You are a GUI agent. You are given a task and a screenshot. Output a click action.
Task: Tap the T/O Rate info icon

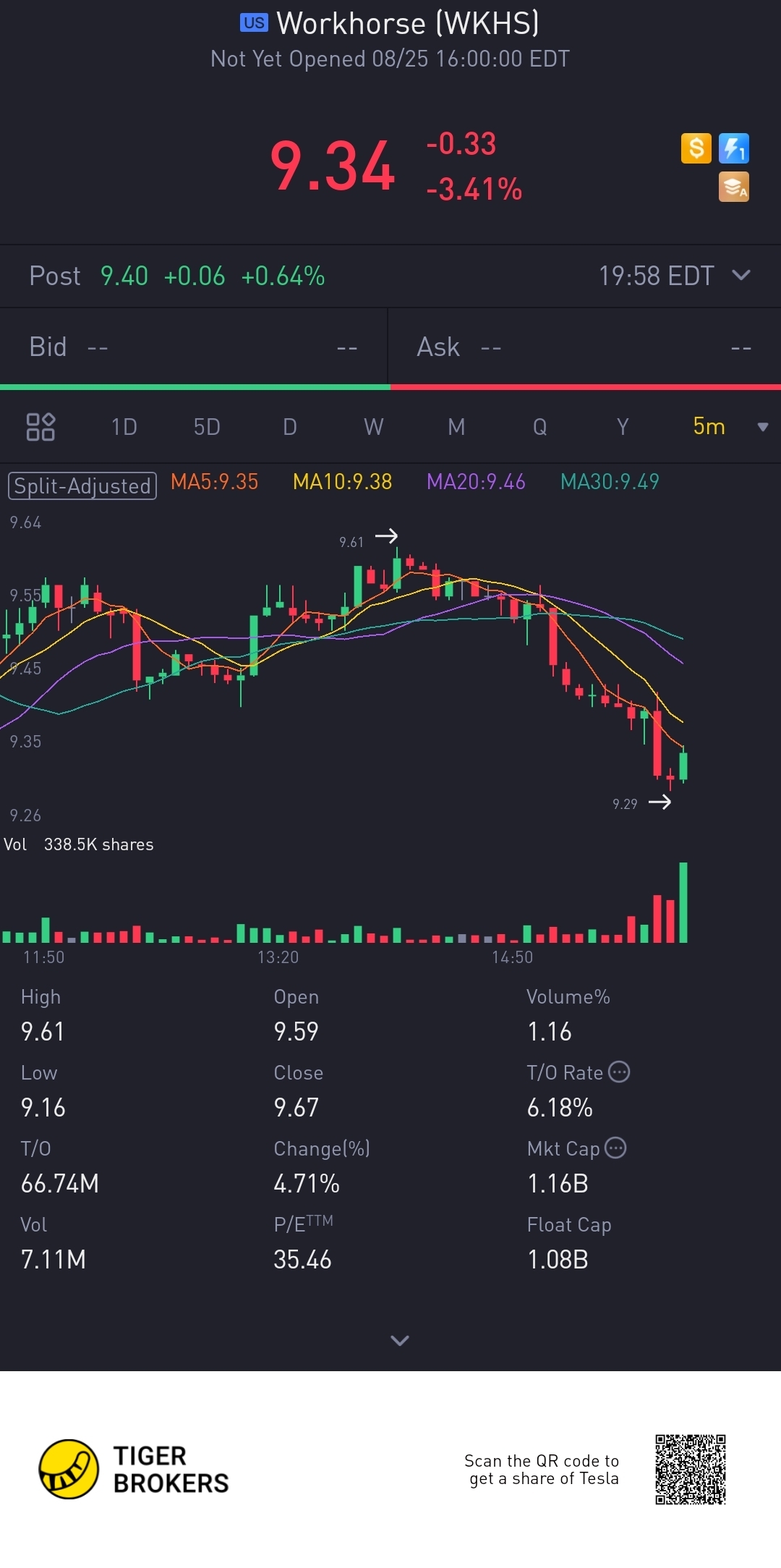click(x=619, y=1072)
